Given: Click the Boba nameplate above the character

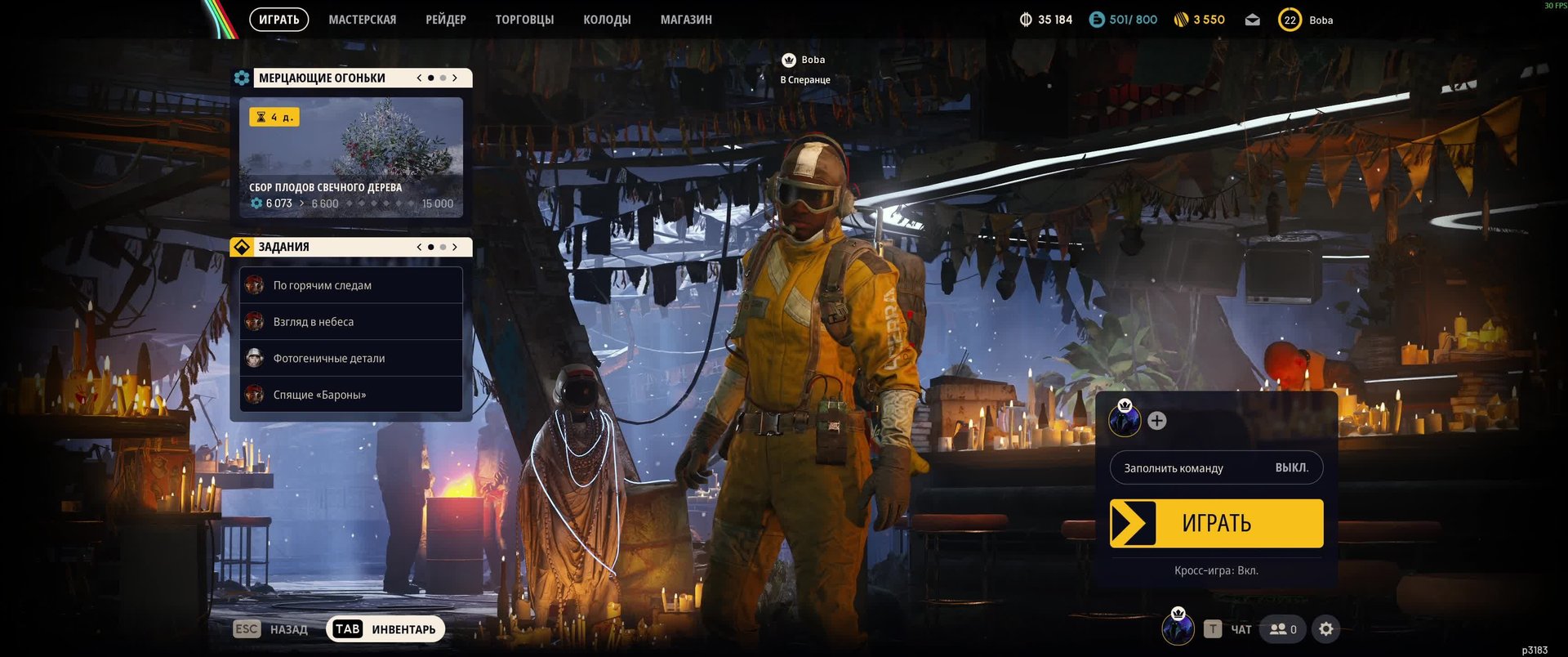Looking at the screenshot, I should [x=813, y=60].
